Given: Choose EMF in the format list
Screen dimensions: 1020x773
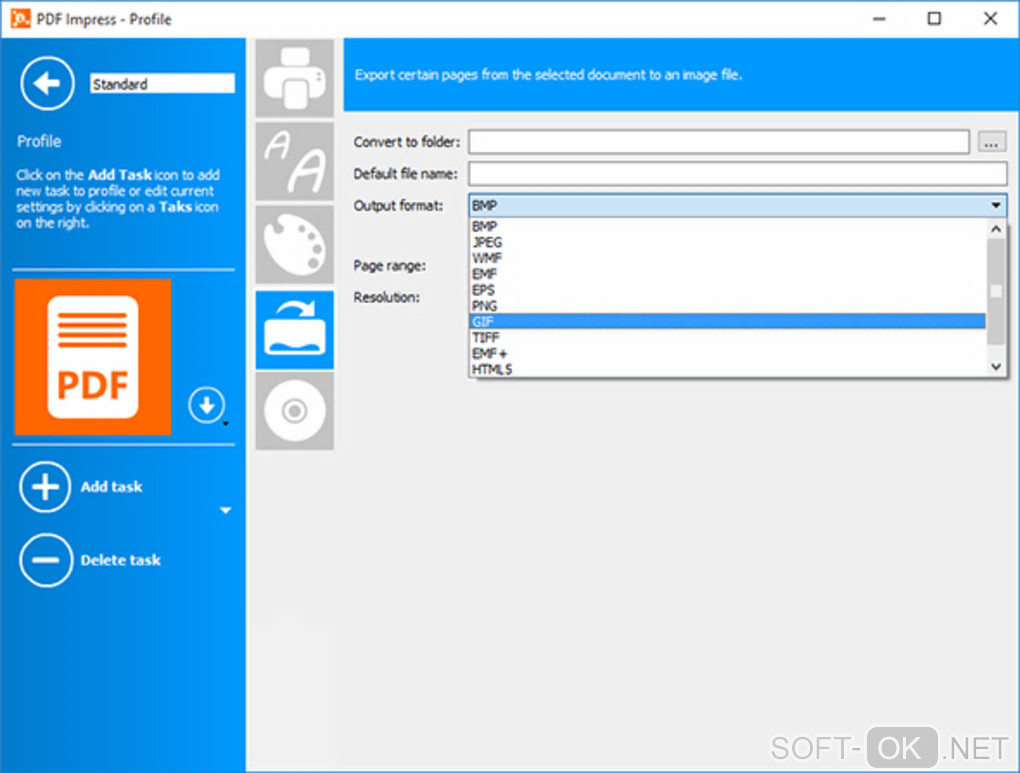Looking at the screenshot, I should point(727,274).
